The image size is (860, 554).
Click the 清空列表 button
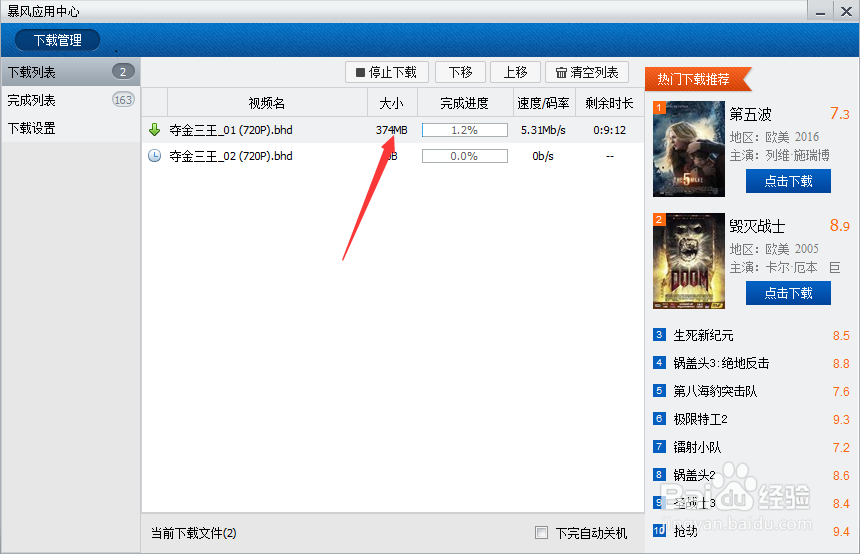tap(587, 72)
